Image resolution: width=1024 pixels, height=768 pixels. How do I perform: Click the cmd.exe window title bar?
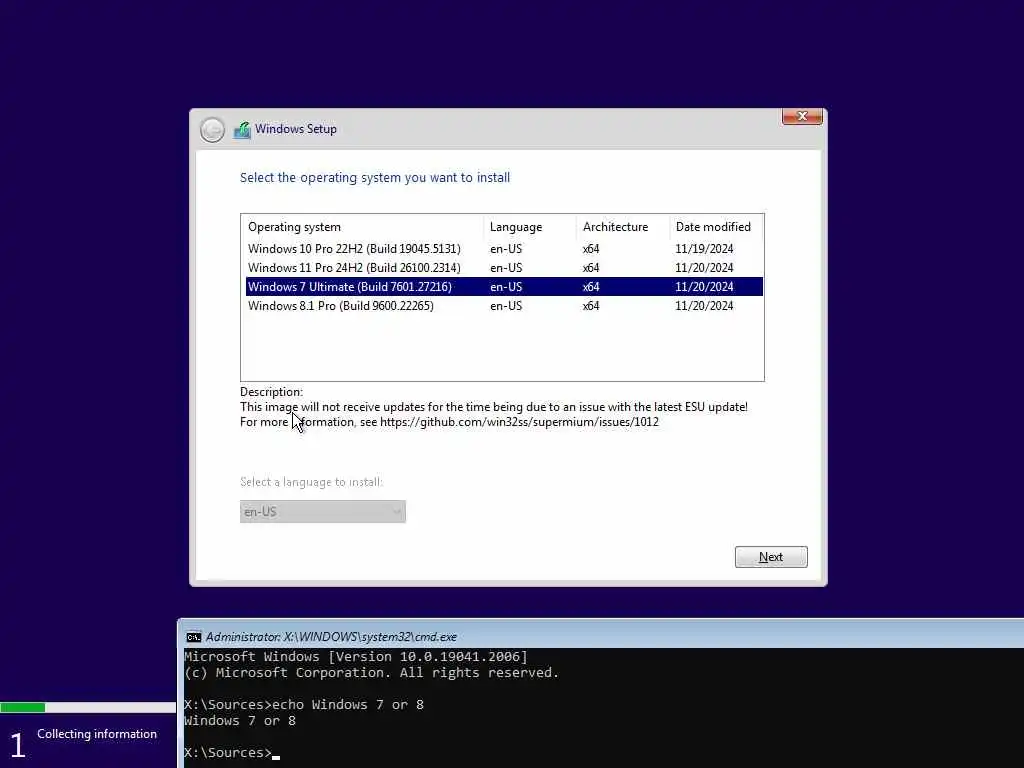click(601, 637)
